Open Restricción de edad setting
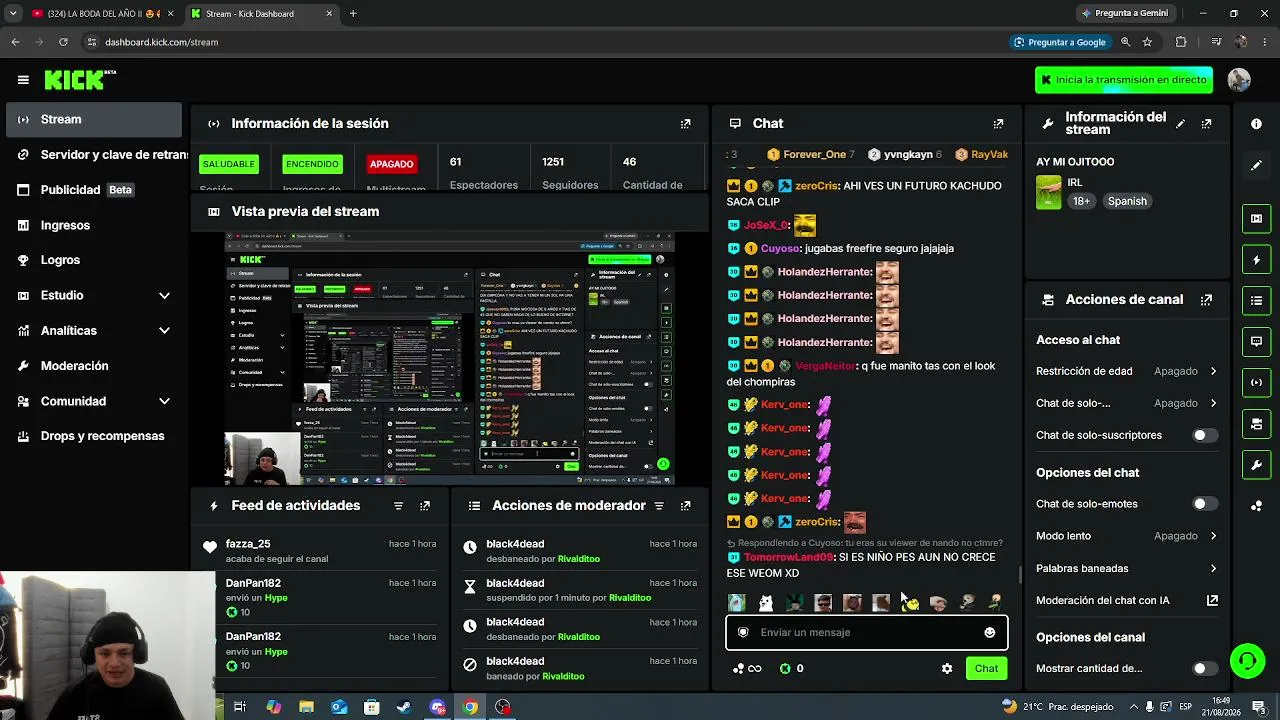The width and height of the screenshot is (1280, 720). (1126, 371)
